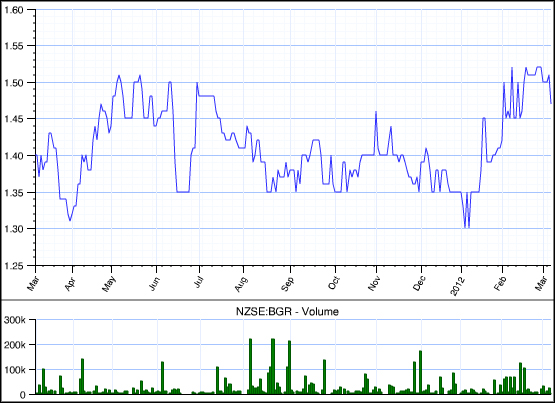Screen dimensions: 555x403
Task: Select the Jul month axis label
Action: tap(199, 282)
